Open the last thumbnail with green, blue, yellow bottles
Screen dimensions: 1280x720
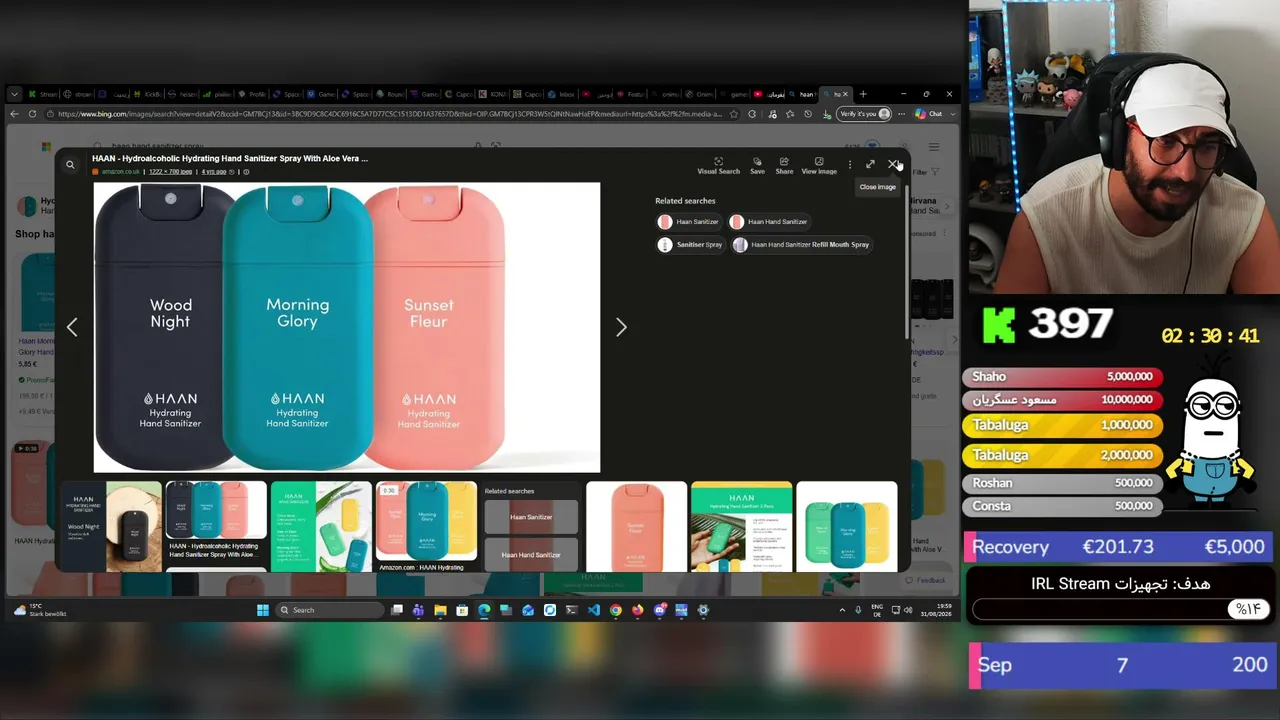tap(846, 526)
